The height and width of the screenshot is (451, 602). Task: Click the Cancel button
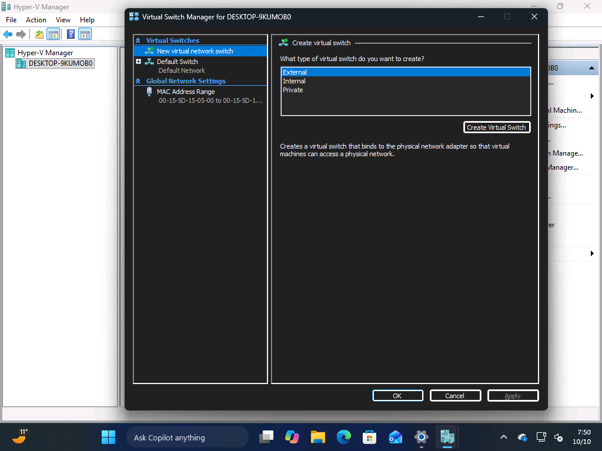(x=455, y=396)
